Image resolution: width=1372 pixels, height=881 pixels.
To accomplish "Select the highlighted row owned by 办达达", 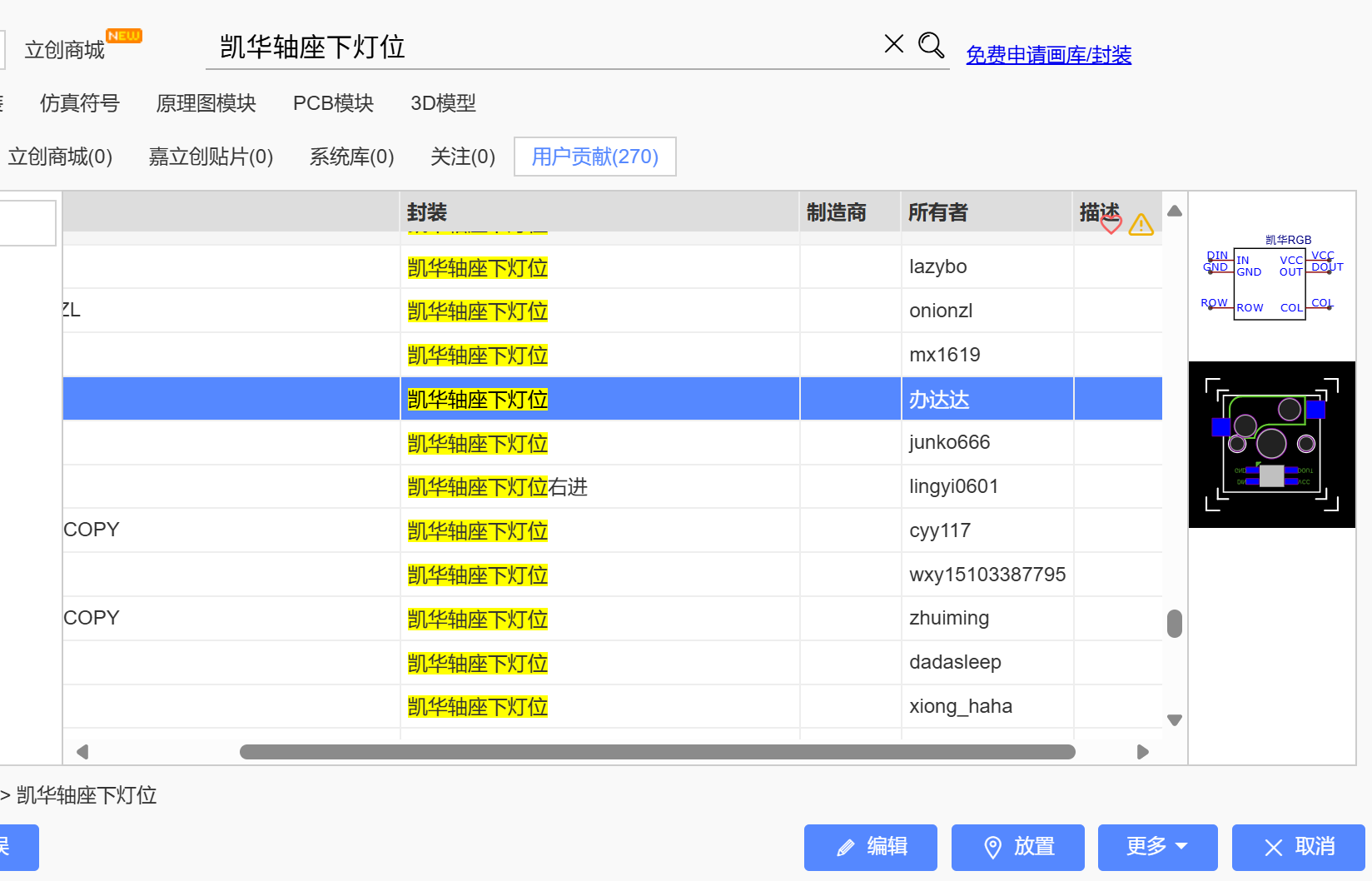I will pos(613,399).
